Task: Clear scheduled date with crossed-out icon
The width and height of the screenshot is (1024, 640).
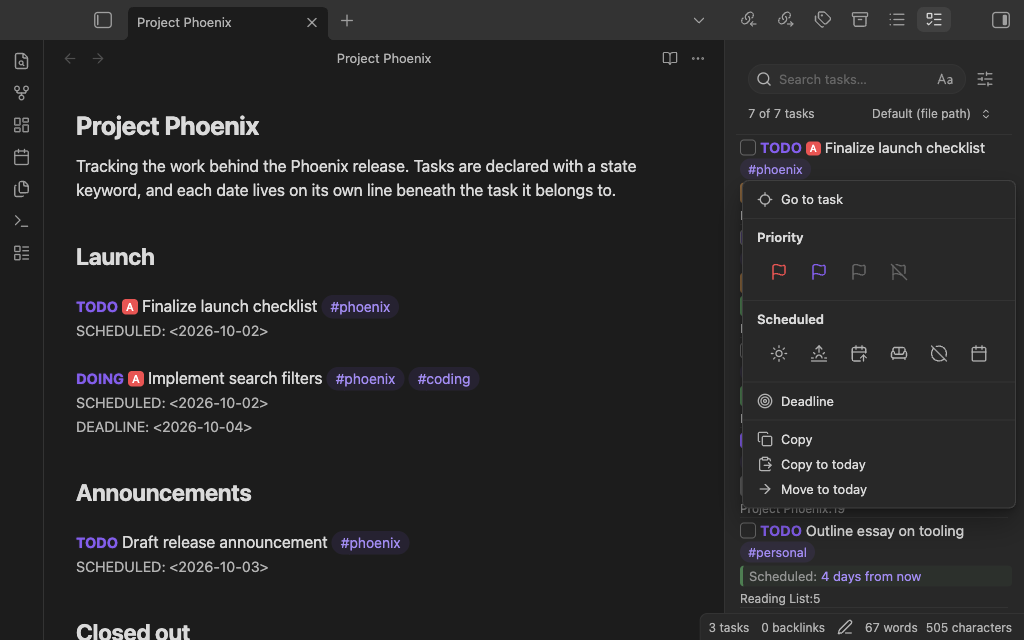Action: pyautogui.click(x=939, y=354)
